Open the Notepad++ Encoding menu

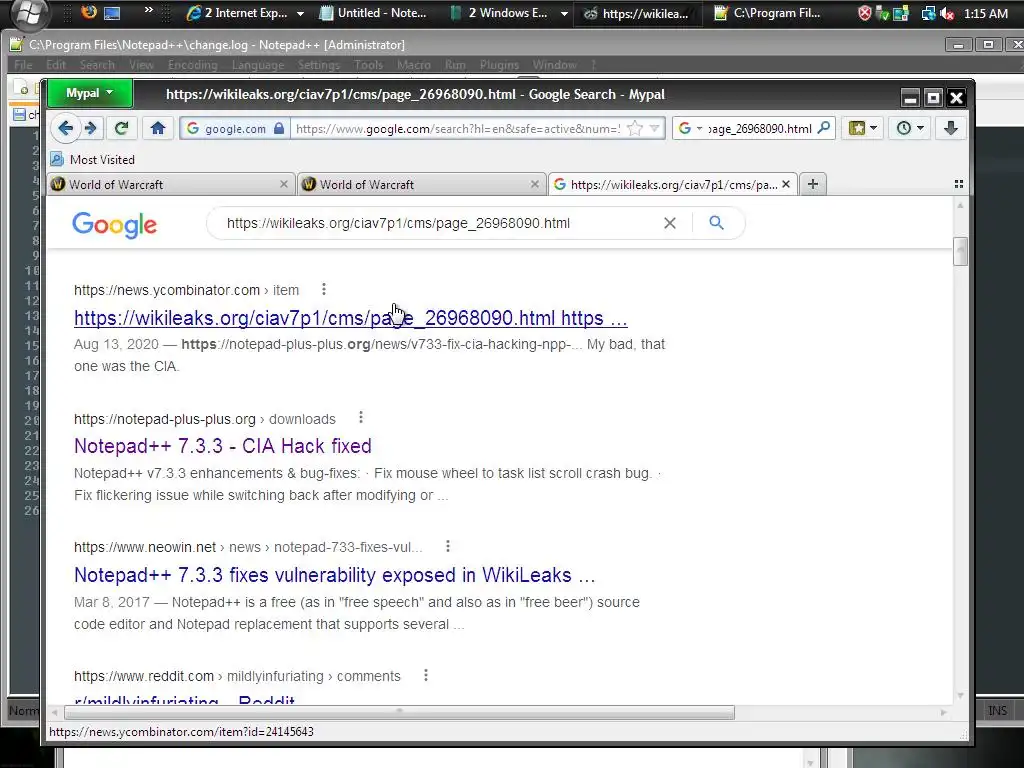(x=192, y=65)
